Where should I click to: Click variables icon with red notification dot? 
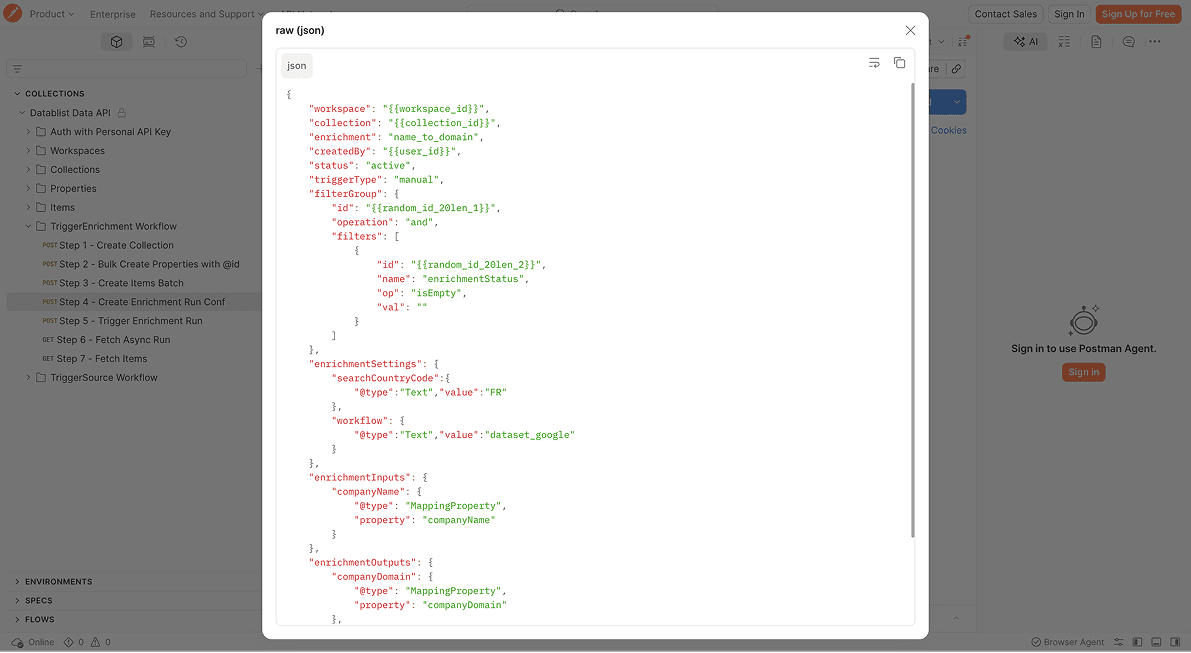pos(963,42)
